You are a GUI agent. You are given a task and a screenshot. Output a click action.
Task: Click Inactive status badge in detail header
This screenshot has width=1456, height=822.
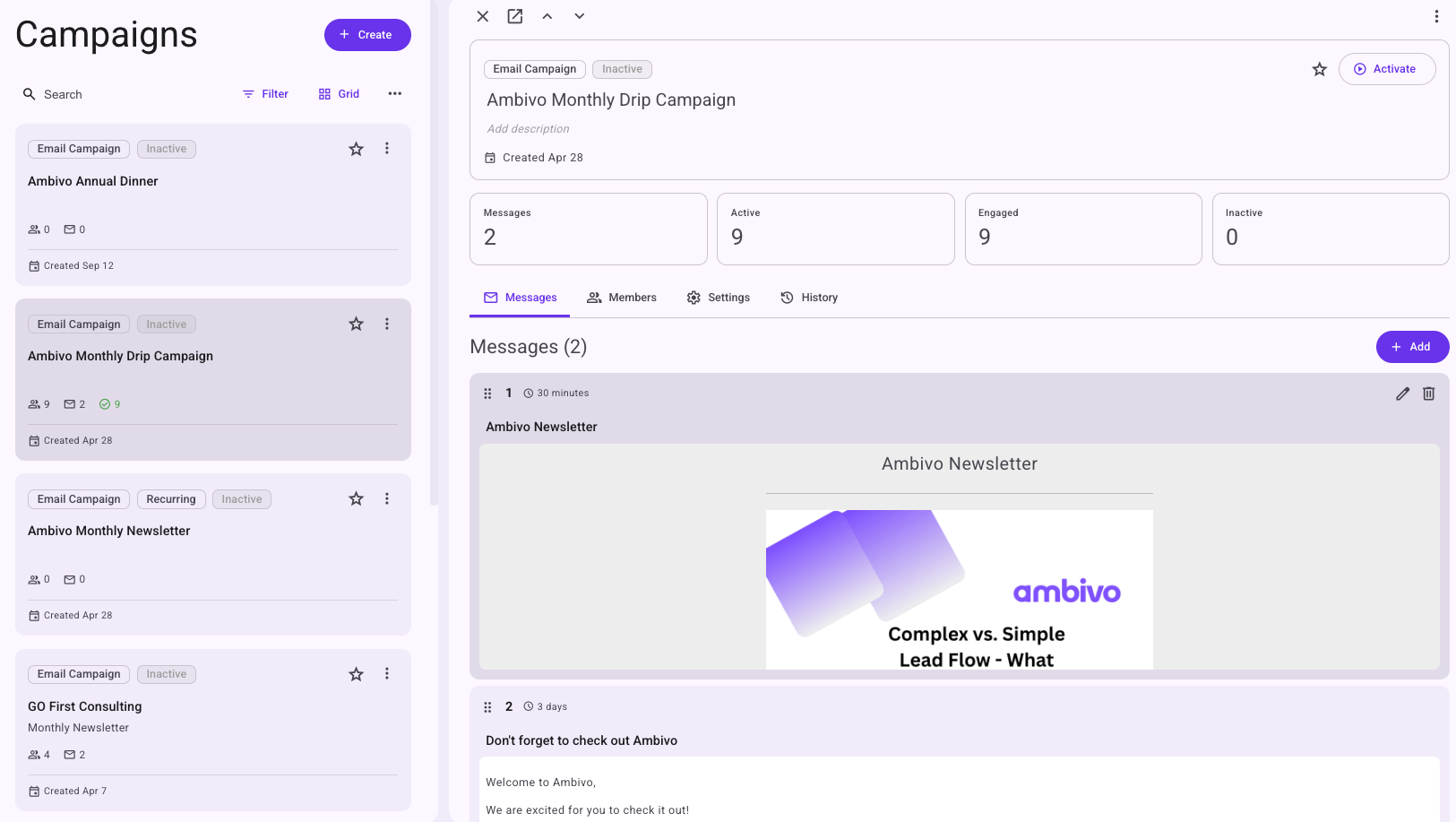(x=623, y=69)
